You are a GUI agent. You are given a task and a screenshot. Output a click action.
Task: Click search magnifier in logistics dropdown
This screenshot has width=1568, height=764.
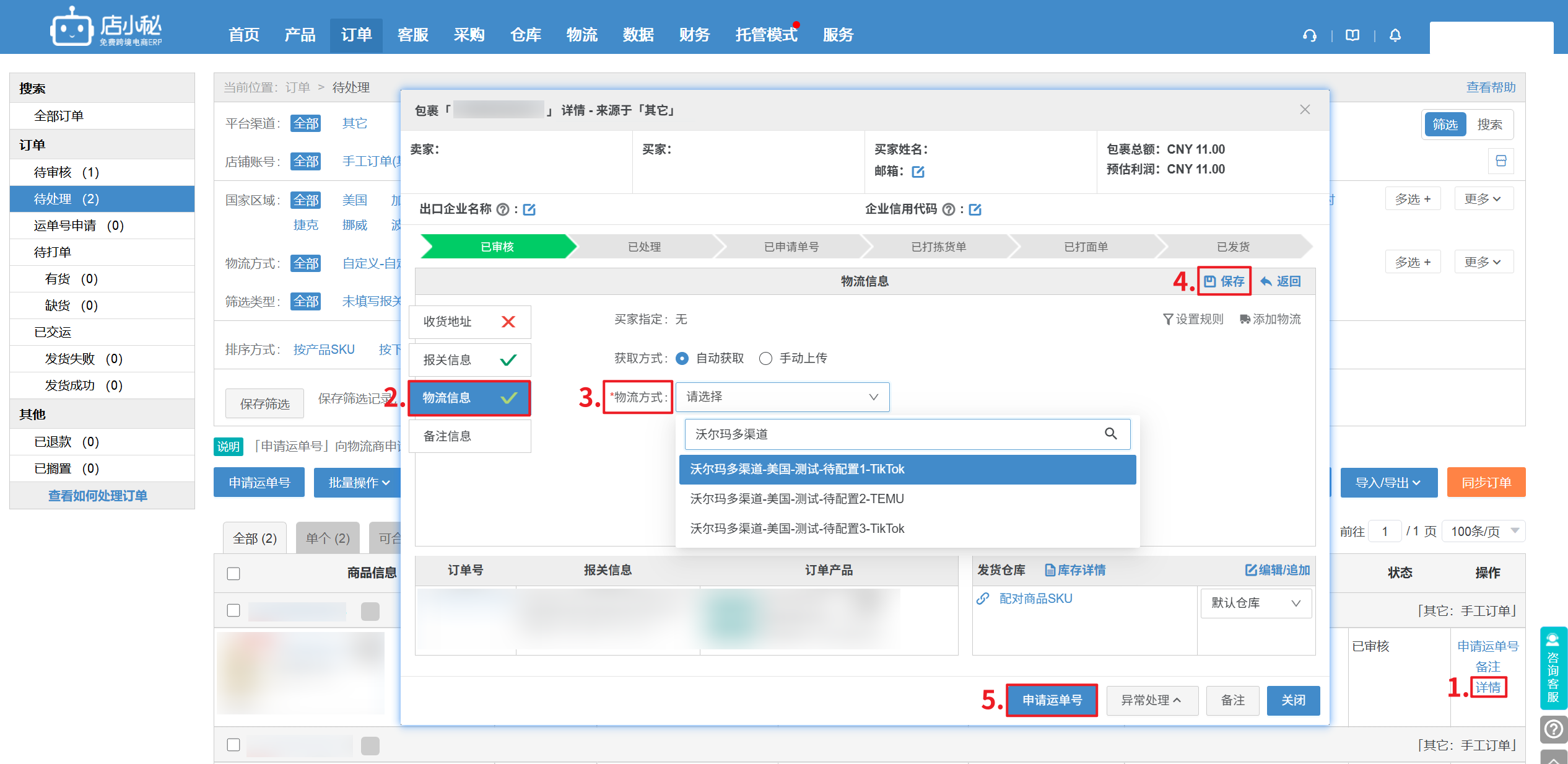[x=1110, y=434]
